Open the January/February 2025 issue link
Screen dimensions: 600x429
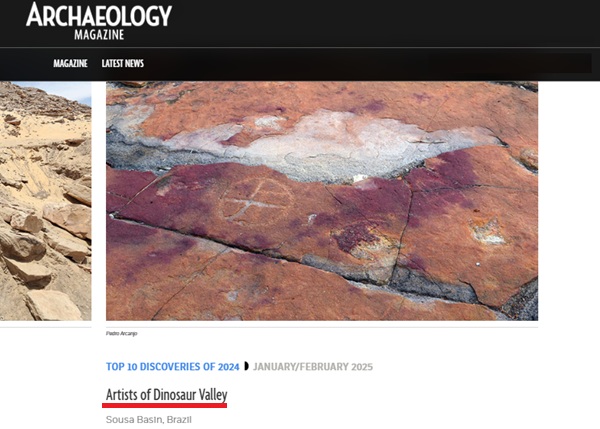point(313,367)
